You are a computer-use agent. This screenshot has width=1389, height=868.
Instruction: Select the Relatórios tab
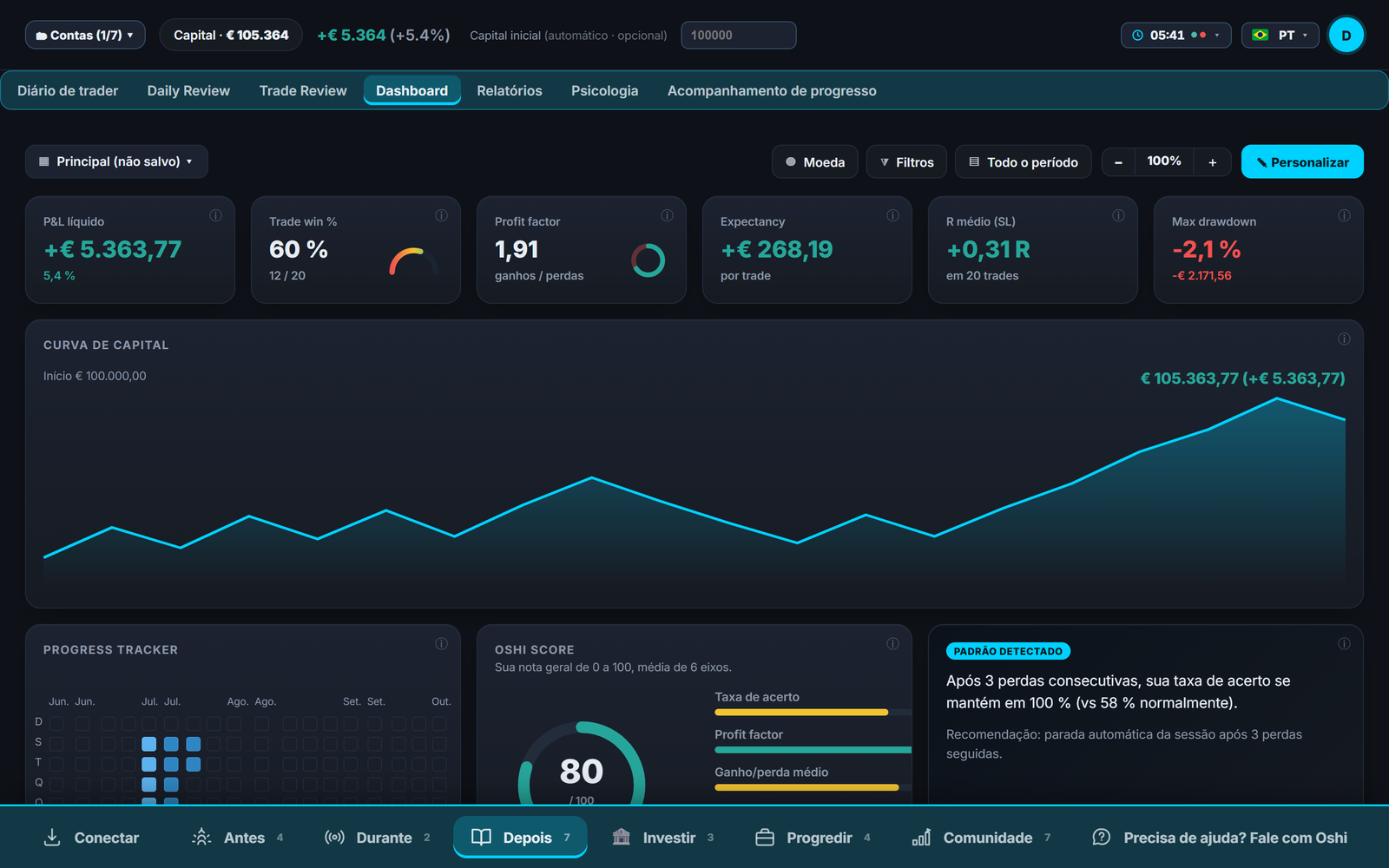click(510, 90)
